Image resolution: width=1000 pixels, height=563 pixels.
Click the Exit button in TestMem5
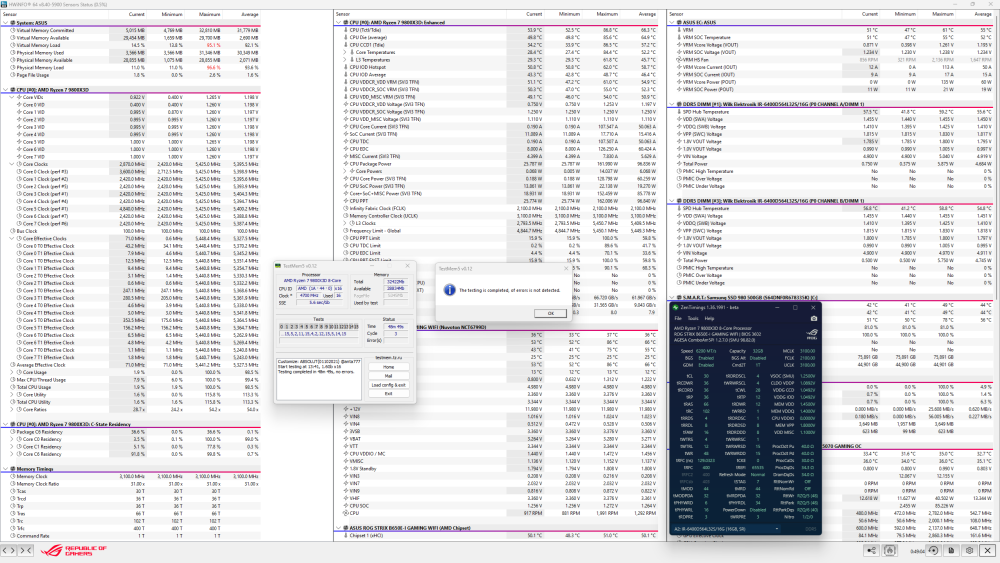pyautogui.click(x=389, y=393)
